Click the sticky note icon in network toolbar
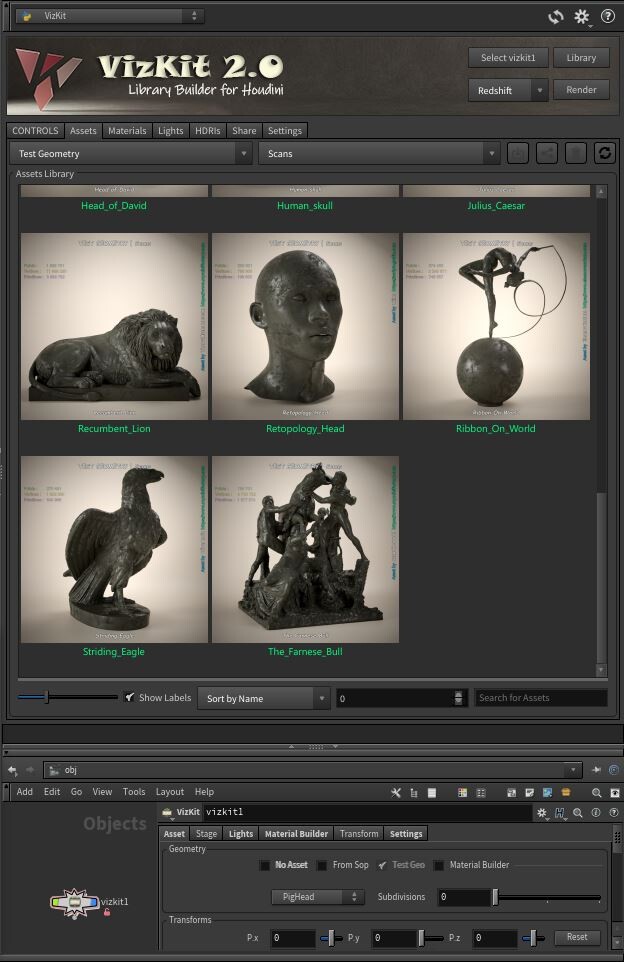This screenshot has height=962, width=624. pos(511,793)
